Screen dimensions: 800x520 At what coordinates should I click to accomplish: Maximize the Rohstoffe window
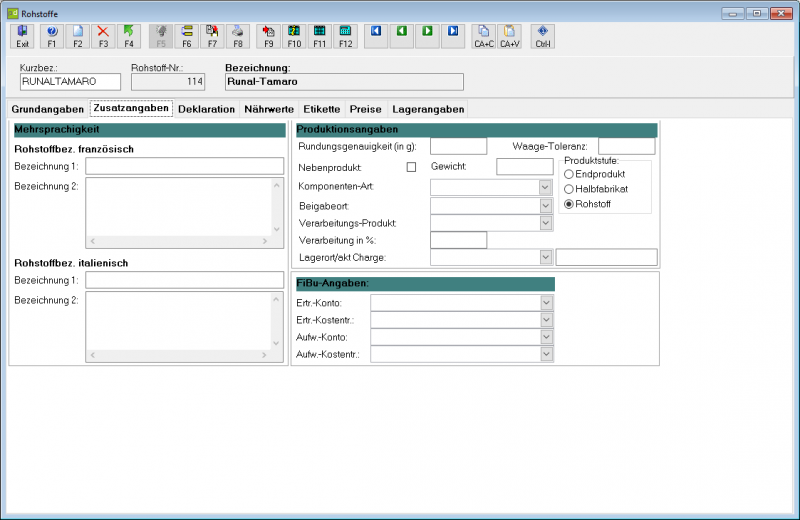click(x=757, y=13)
